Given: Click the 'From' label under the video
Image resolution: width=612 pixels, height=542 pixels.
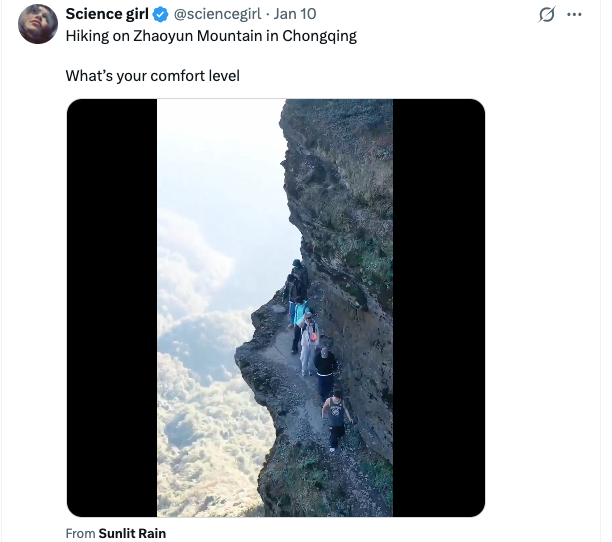Looking at the screenshot, I should 80,533.
